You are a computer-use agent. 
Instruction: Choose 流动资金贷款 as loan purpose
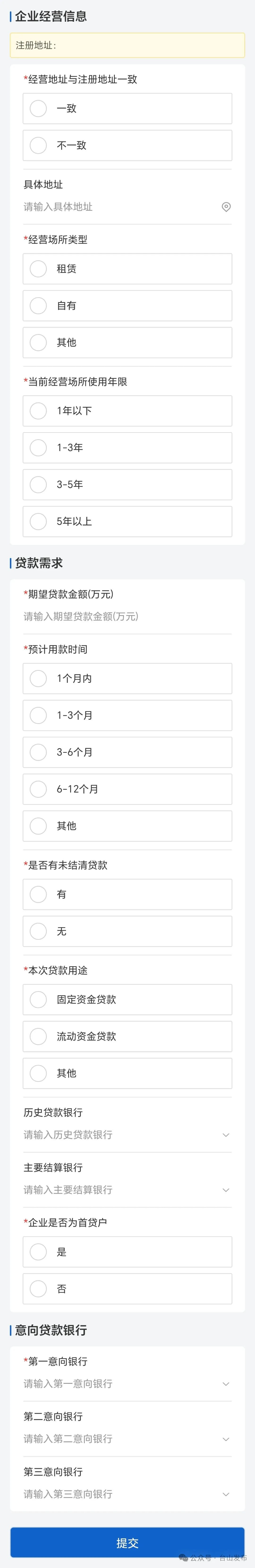[x=38, y=1037]
